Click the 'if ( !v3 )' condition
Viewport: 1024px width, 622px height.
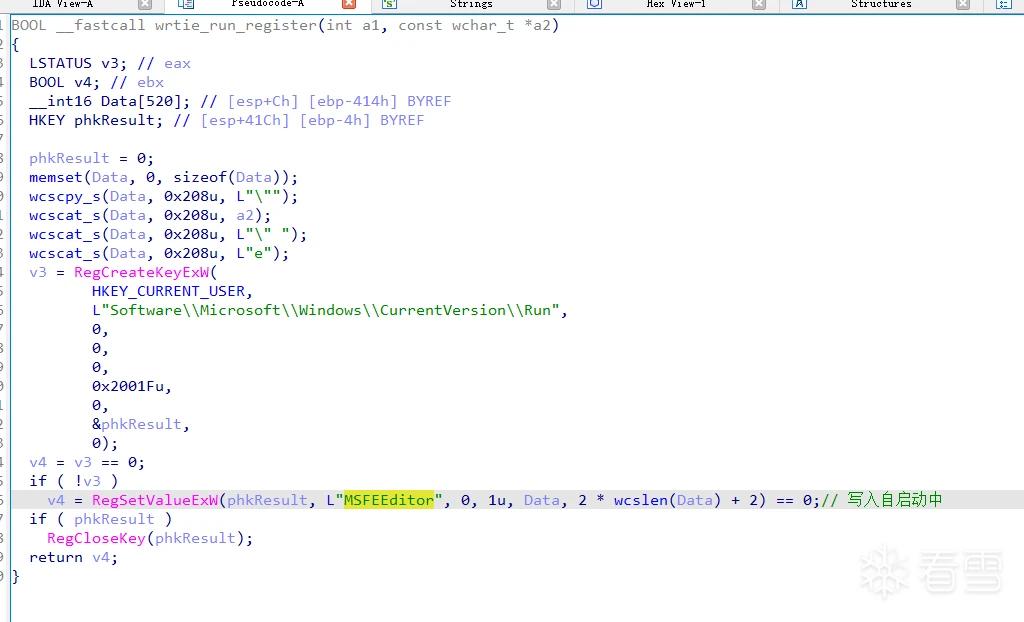[x=74, y=482]
